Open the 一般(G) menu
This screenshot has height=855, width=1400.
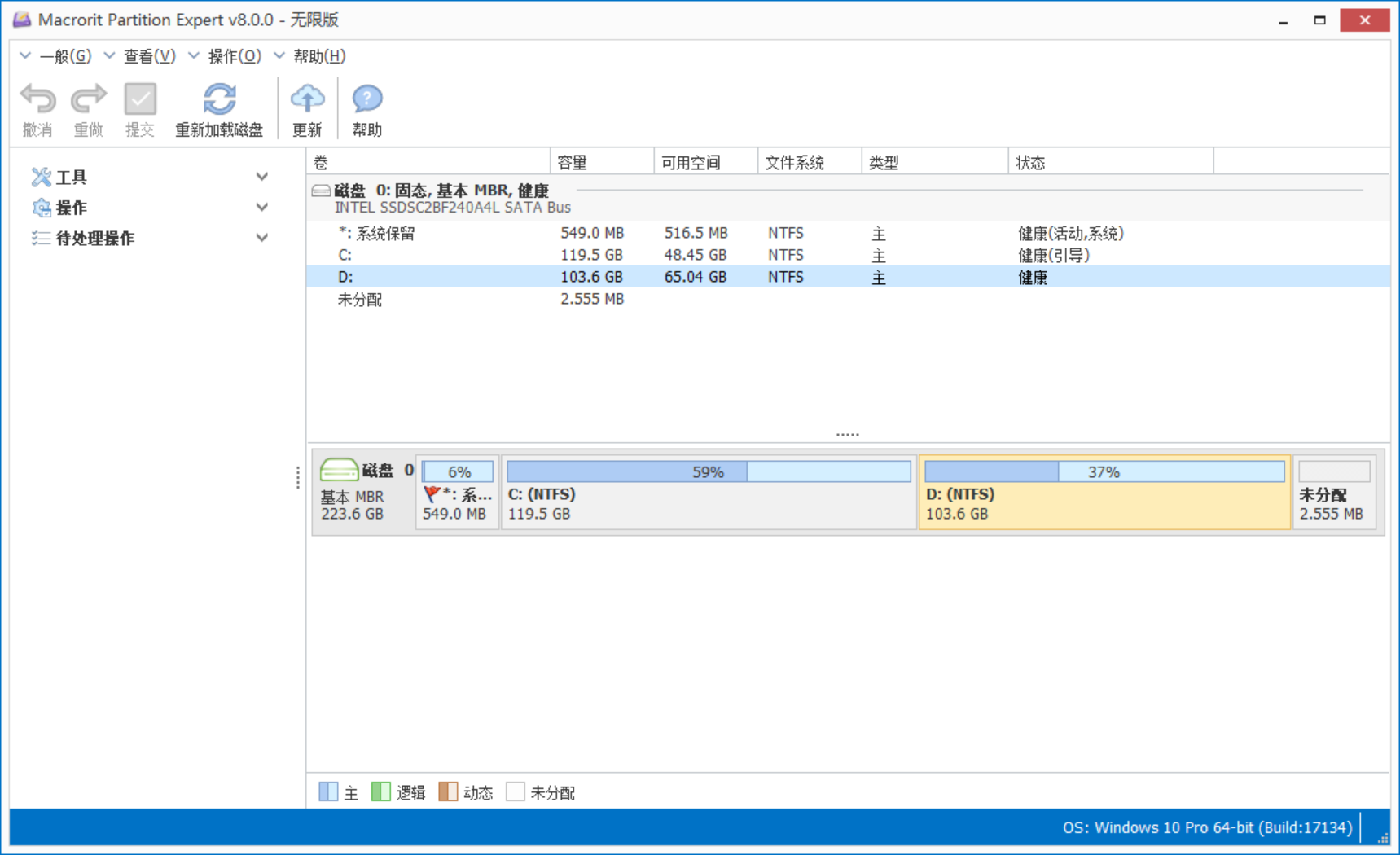pos(65,56)
